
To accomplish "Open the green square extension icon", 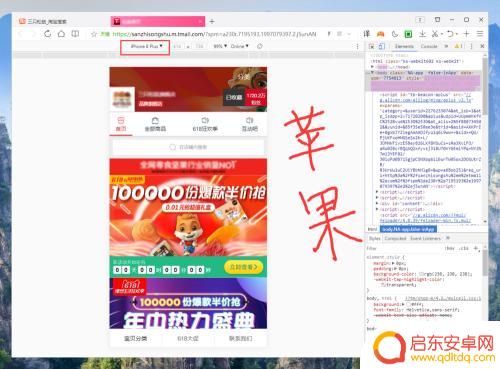I will (409, 34).
